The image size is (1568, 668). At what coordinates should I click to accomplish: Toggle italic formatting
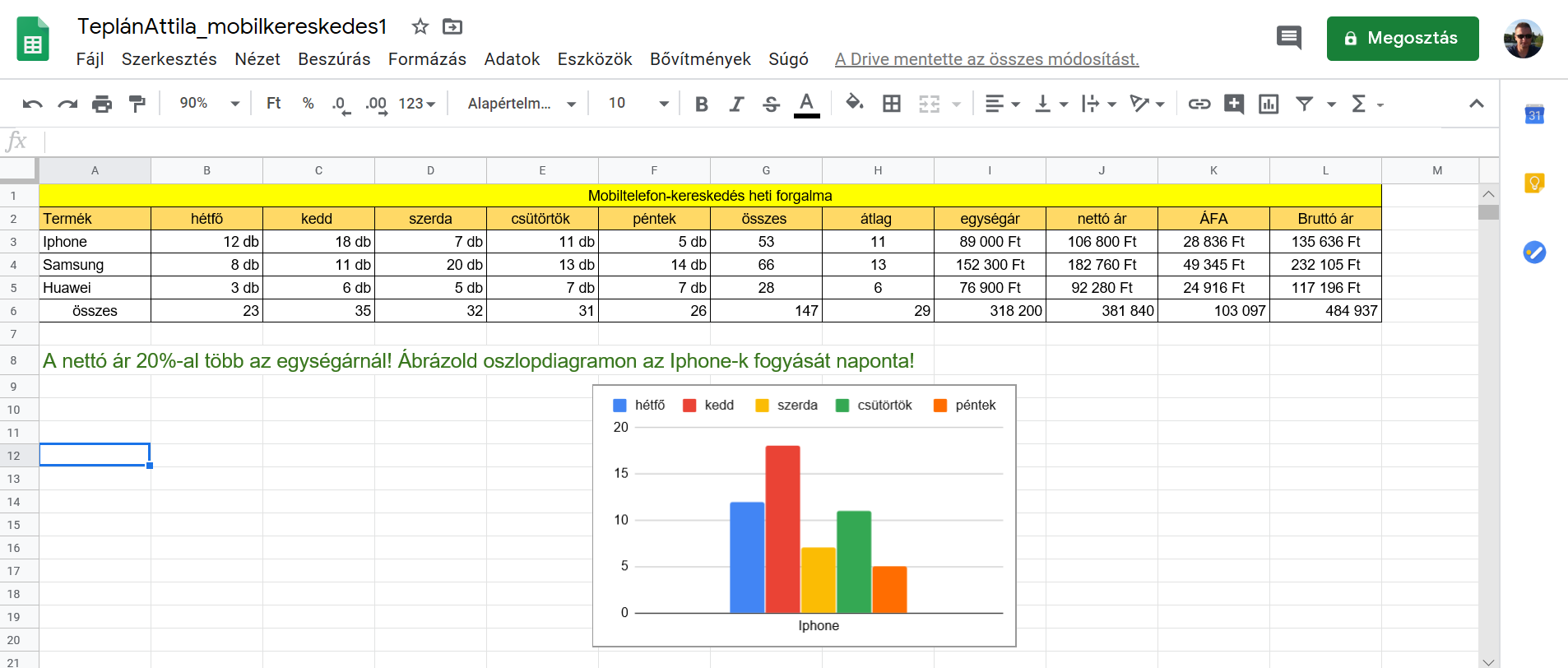(x=736, y=104)
